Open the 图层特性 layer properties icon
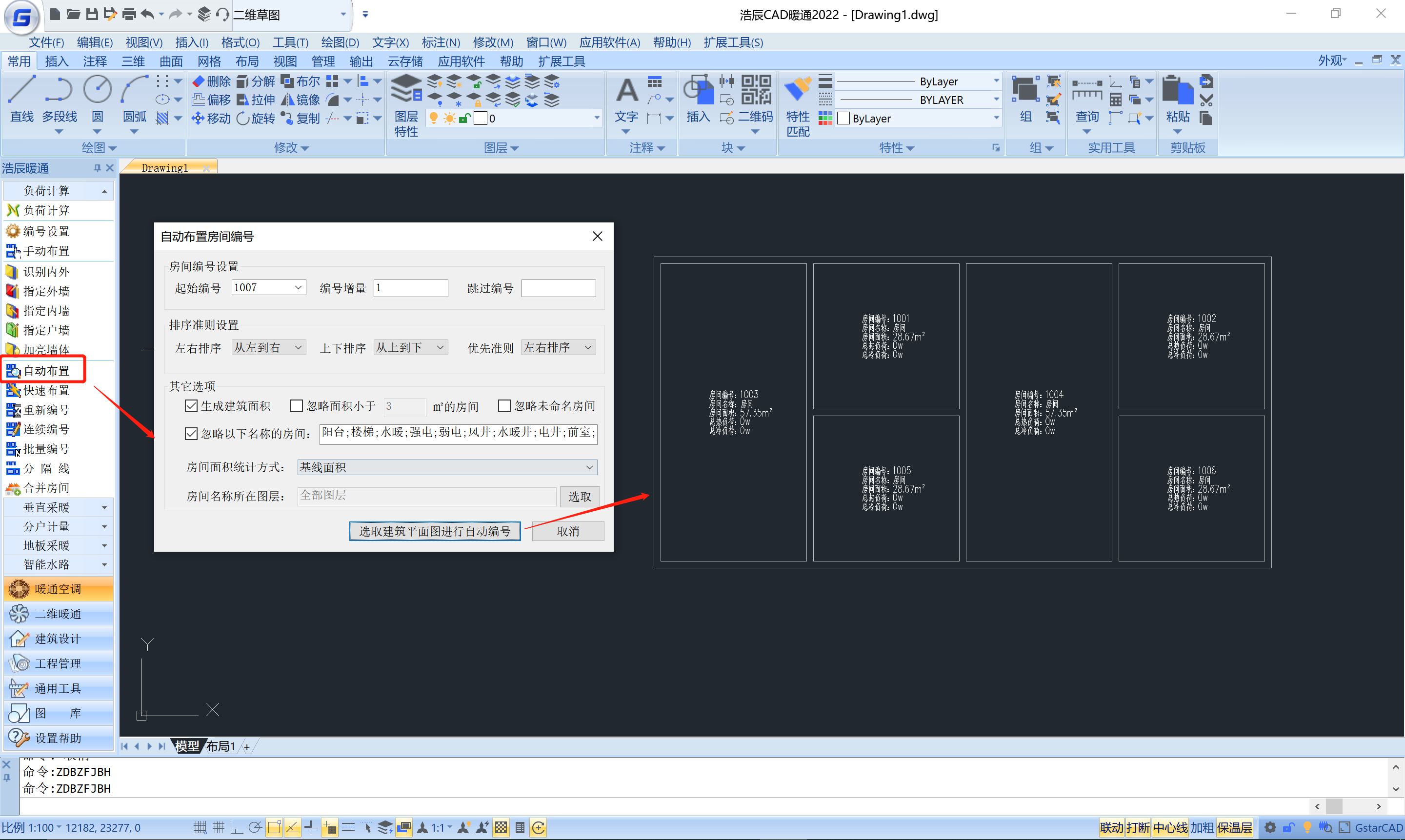1405x840 pixels. pyautogui.click(x=406, y=89)
